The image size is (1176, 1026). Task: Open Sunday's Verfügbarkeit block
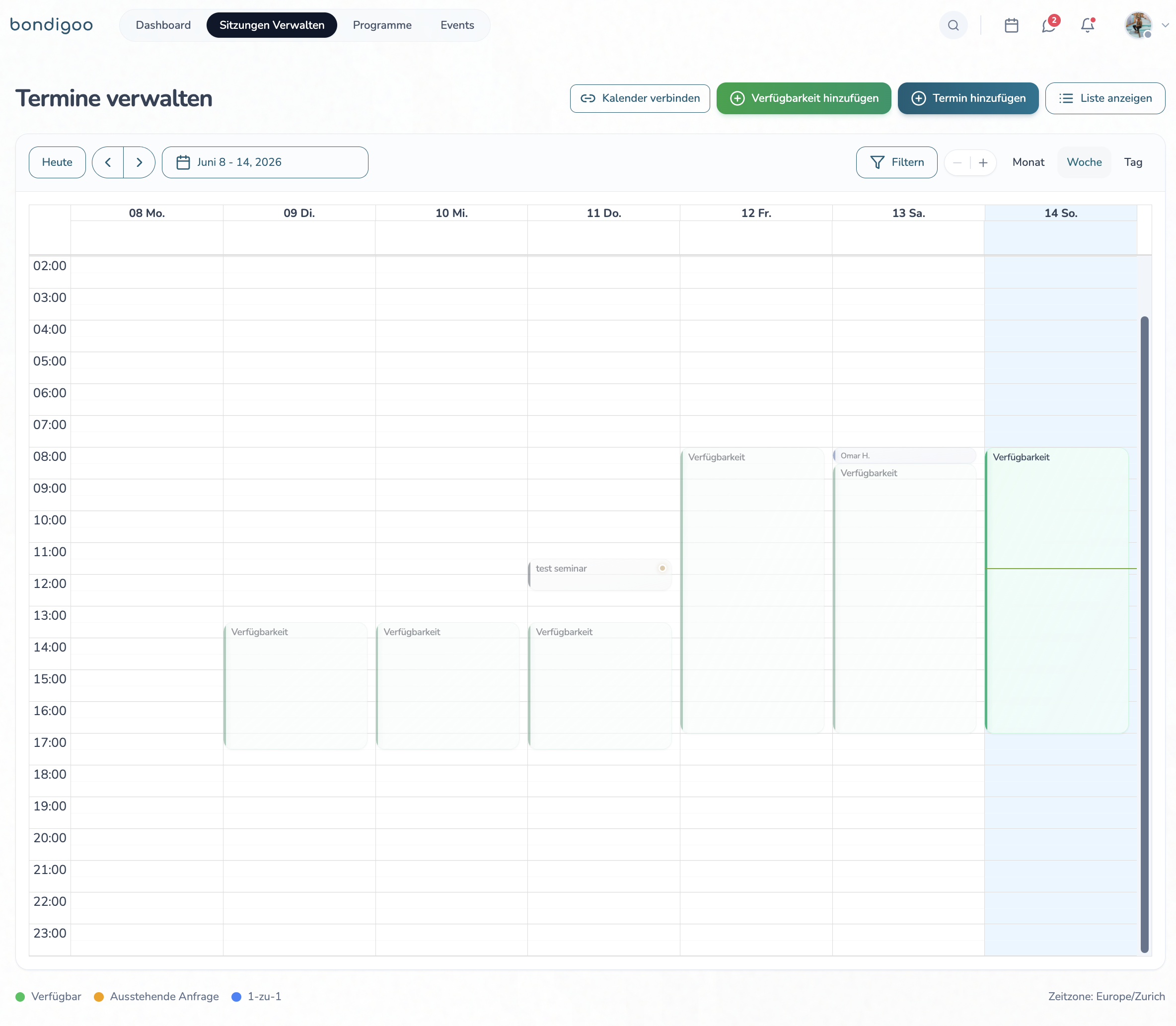[1057, 591]
